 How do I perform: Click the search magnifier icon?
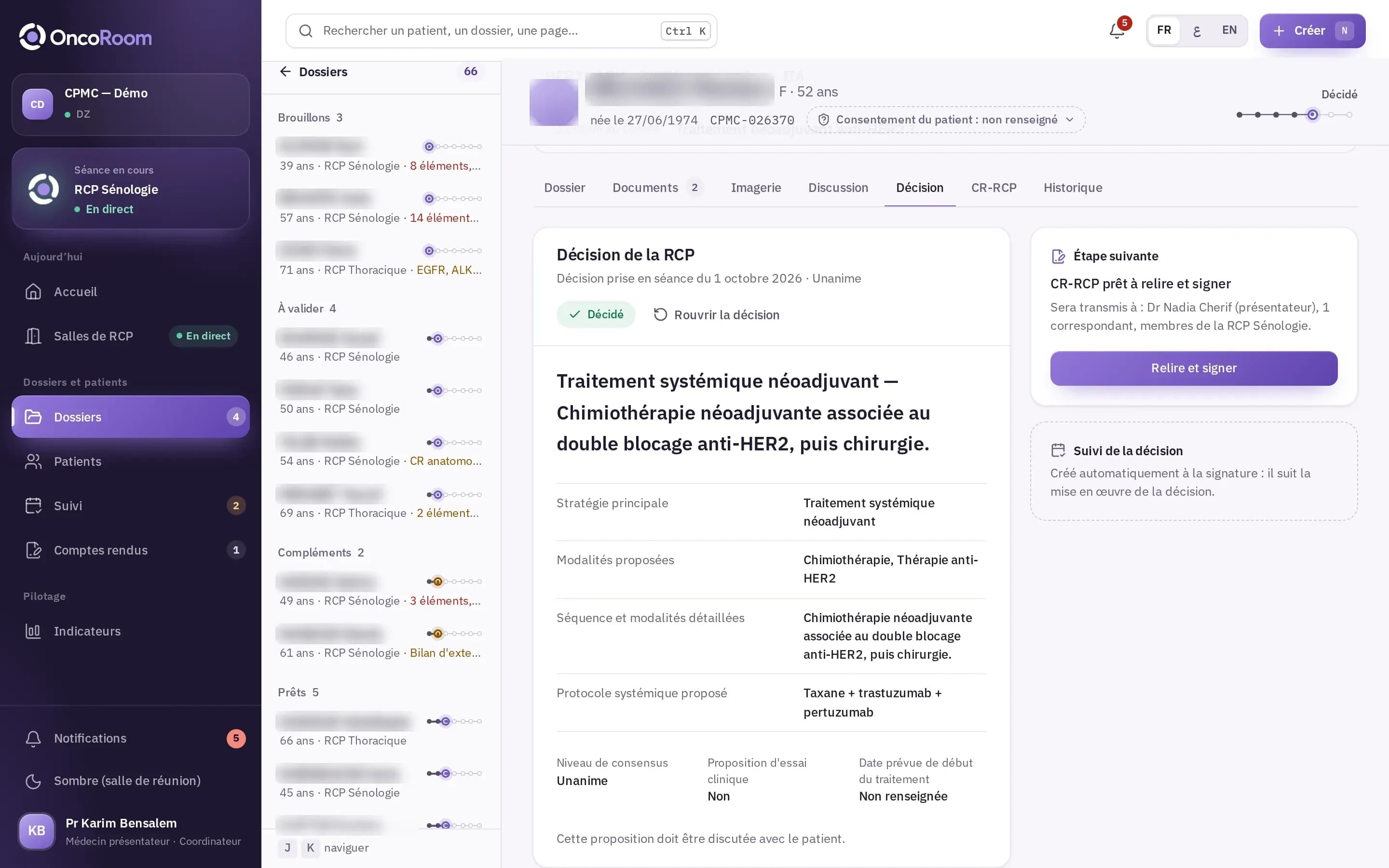click(x=306, y=31)
